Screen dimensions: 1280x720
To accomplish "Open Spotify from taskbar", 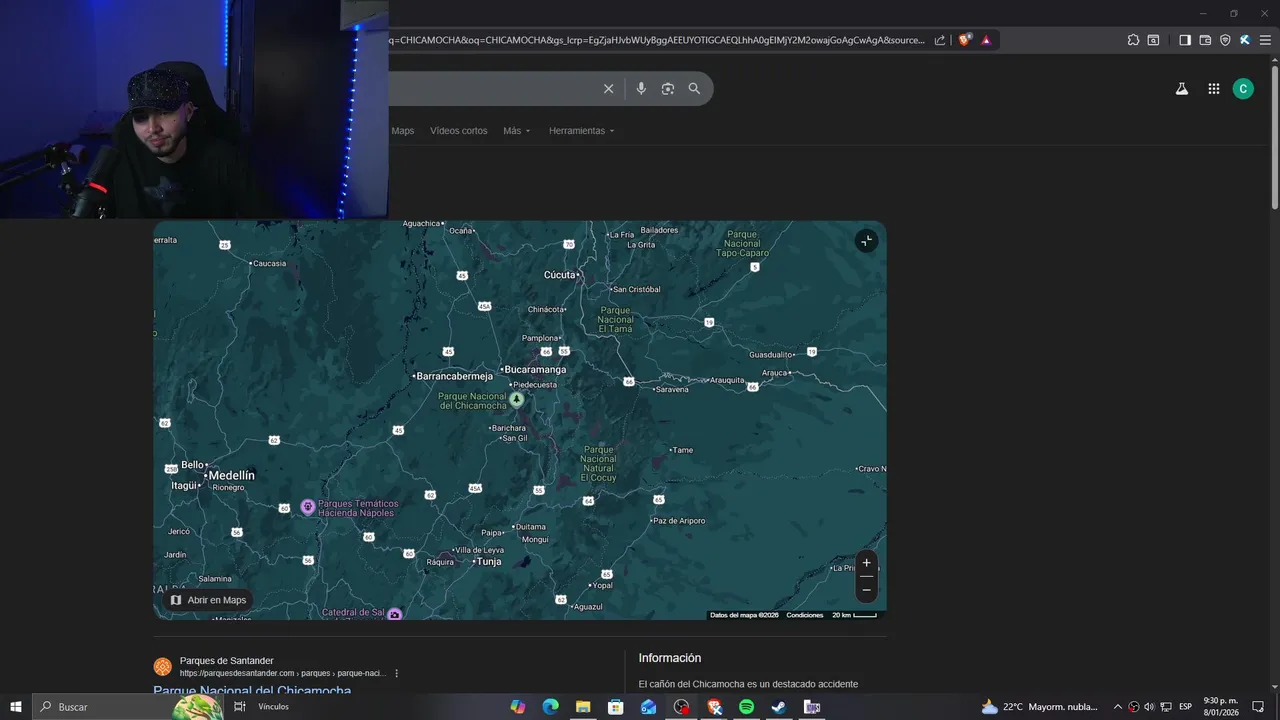I will click(x=746, y=707).
